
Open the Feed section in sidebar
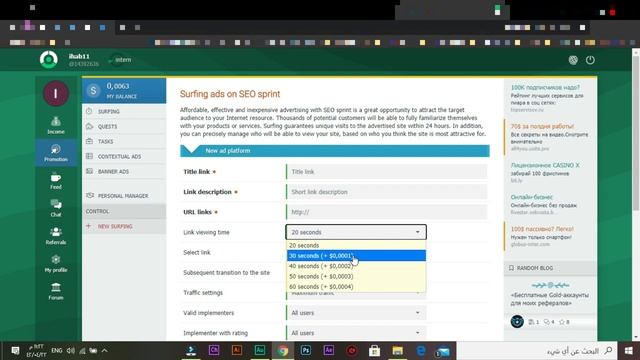pyautogui.click(x=56, y=181)
